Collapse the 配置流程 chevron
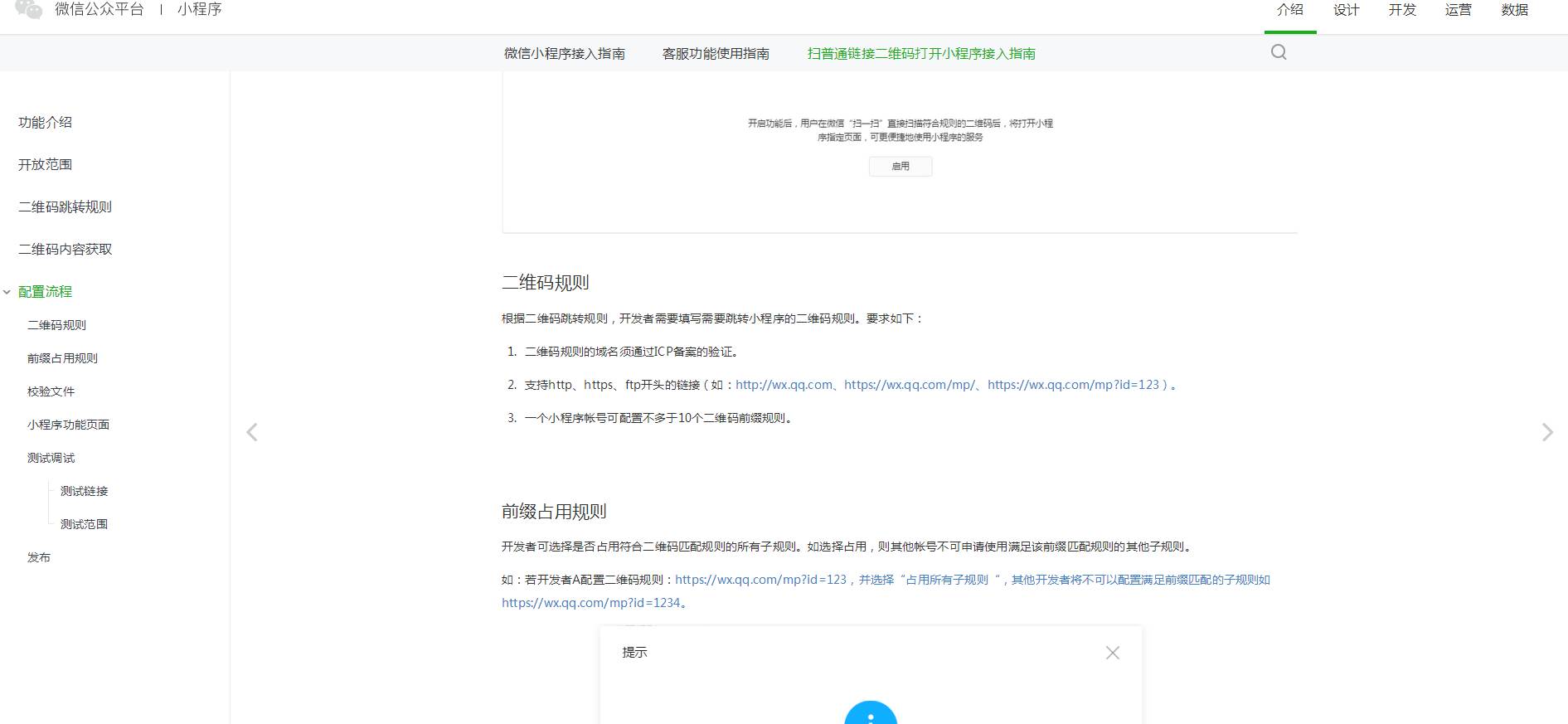Image resolution: width=1568 pixels, height=724 pixels. 7,292
